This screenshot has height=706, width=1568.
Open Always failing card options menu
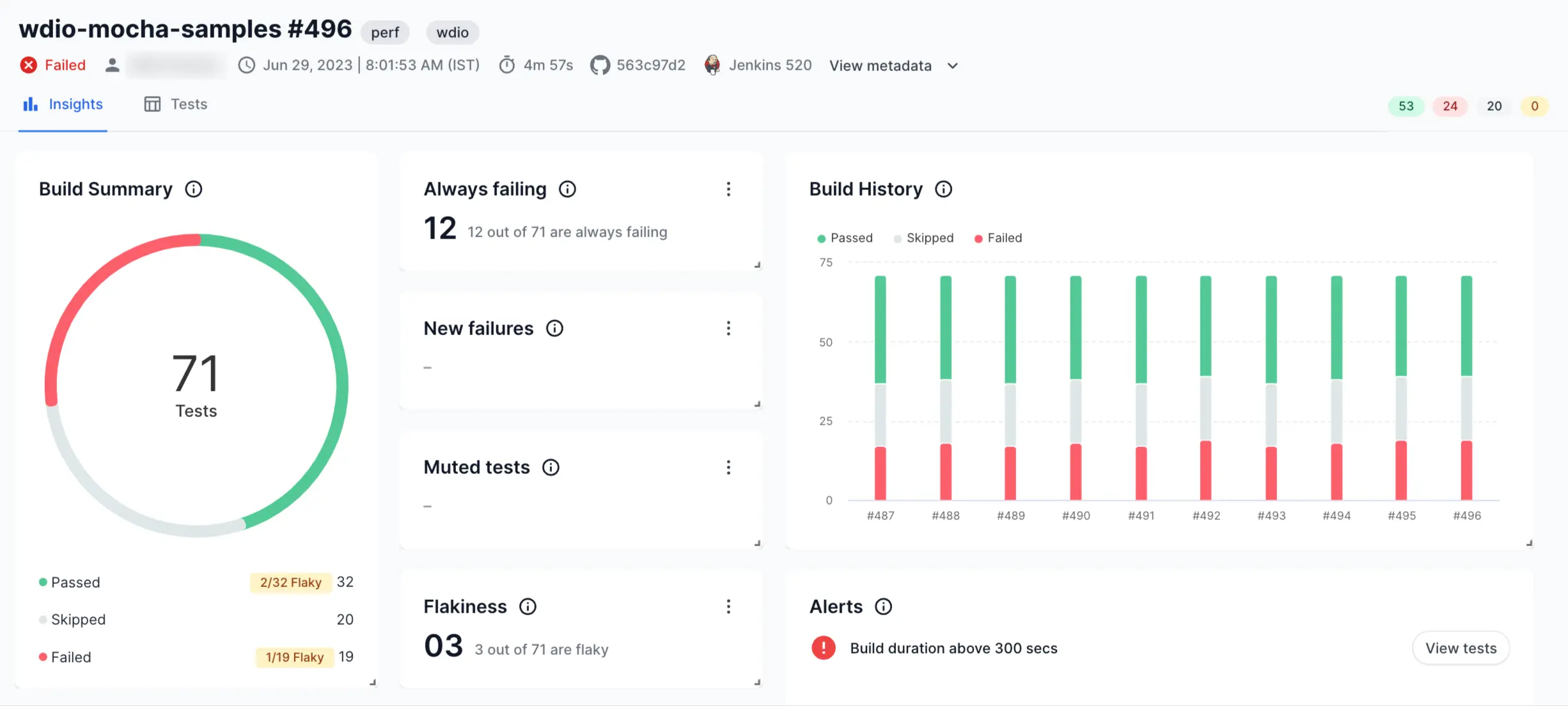point(728,189)
